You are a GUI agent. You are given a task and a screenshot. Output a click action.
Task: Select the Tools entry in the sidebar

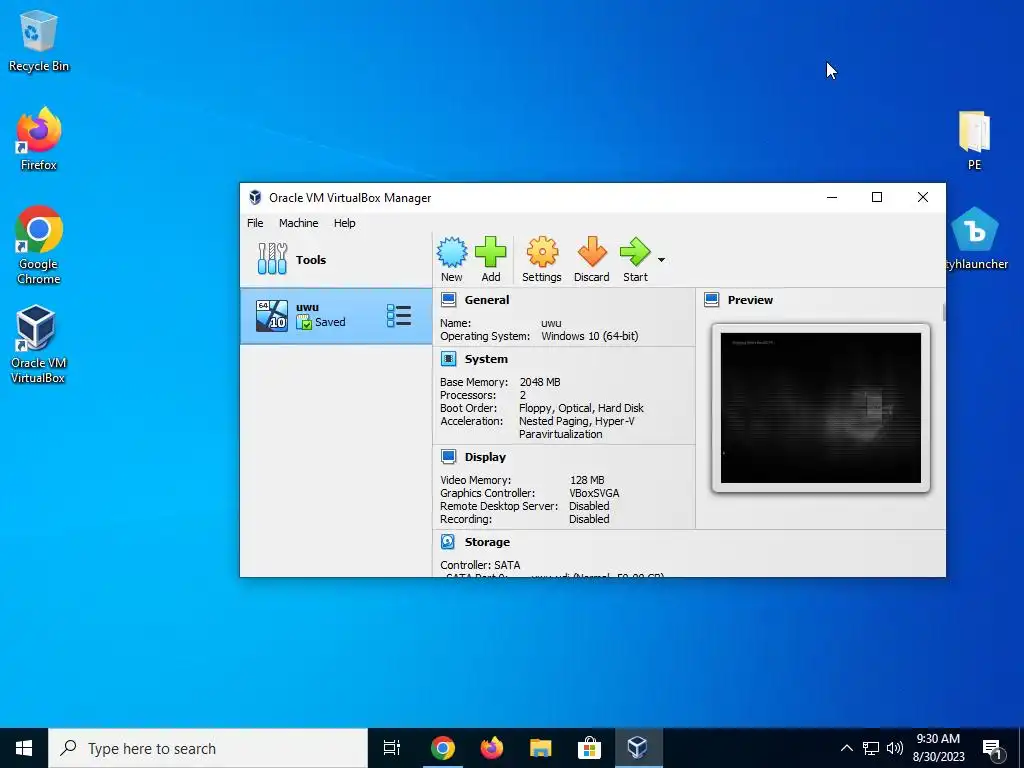coord(336,259)
